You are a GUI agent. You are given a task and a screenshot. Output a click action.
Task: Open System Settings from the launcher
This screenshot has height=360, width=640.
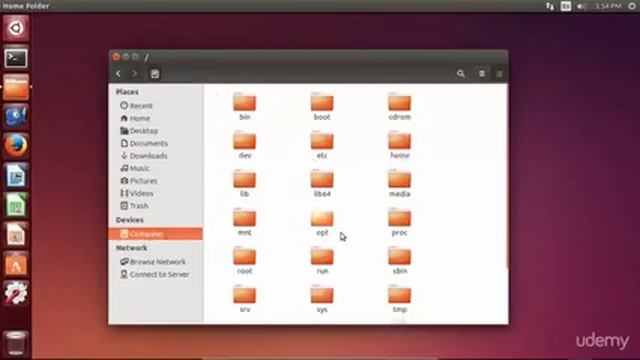click(16, 293)
